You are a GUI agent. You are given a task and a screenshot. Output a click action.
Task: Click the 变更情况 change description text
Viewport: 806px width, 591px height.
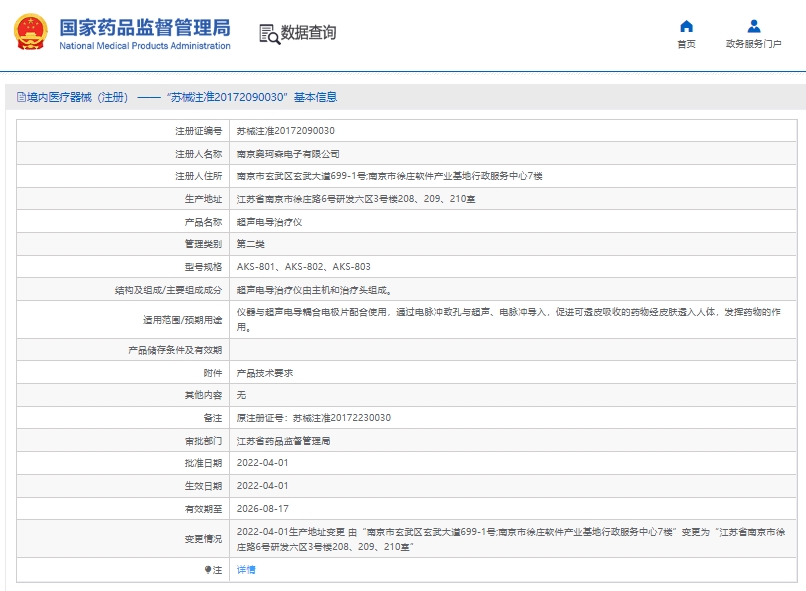511,539
